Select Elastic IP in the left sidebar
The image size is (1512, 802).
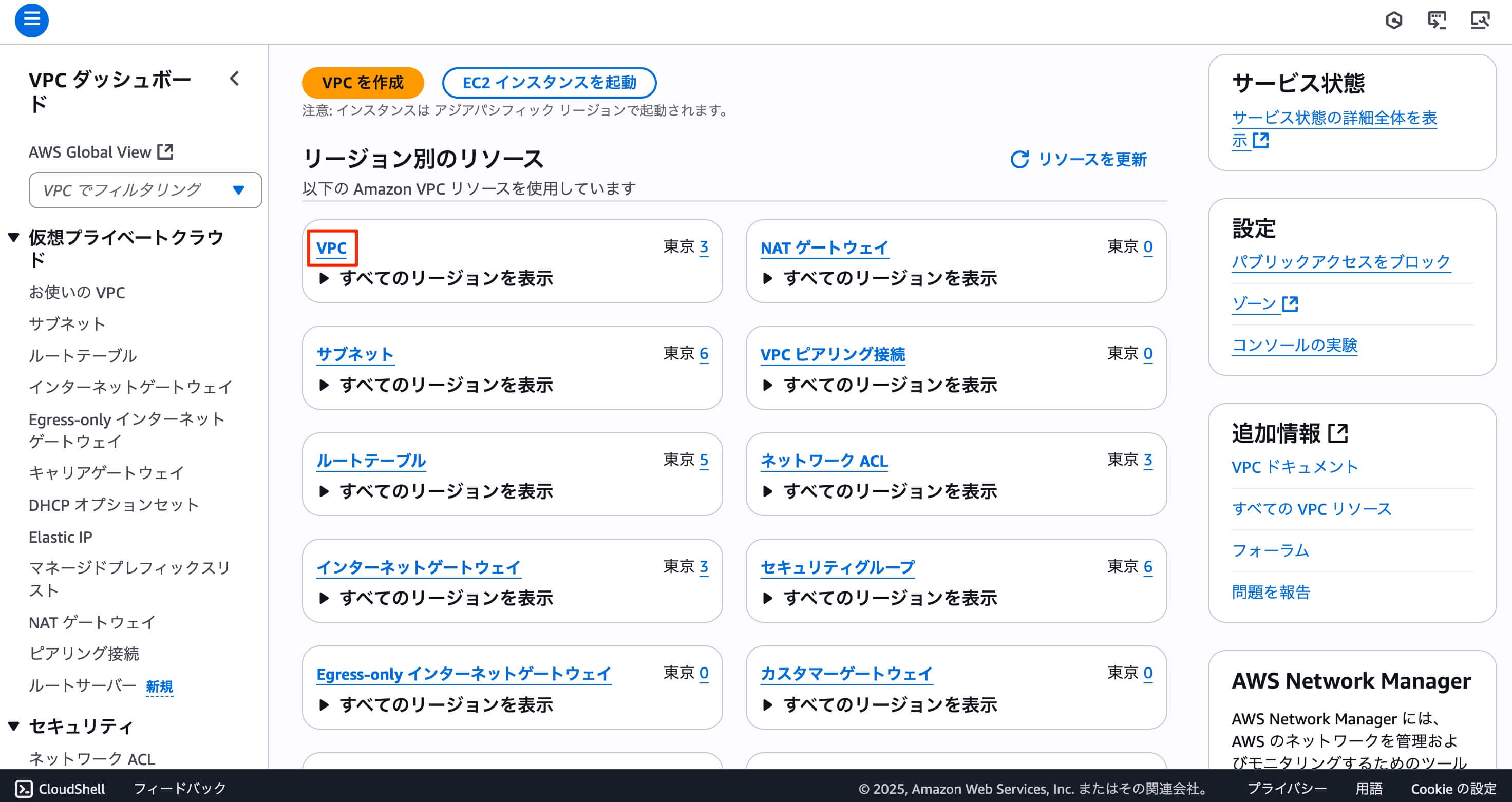(61, 537)
